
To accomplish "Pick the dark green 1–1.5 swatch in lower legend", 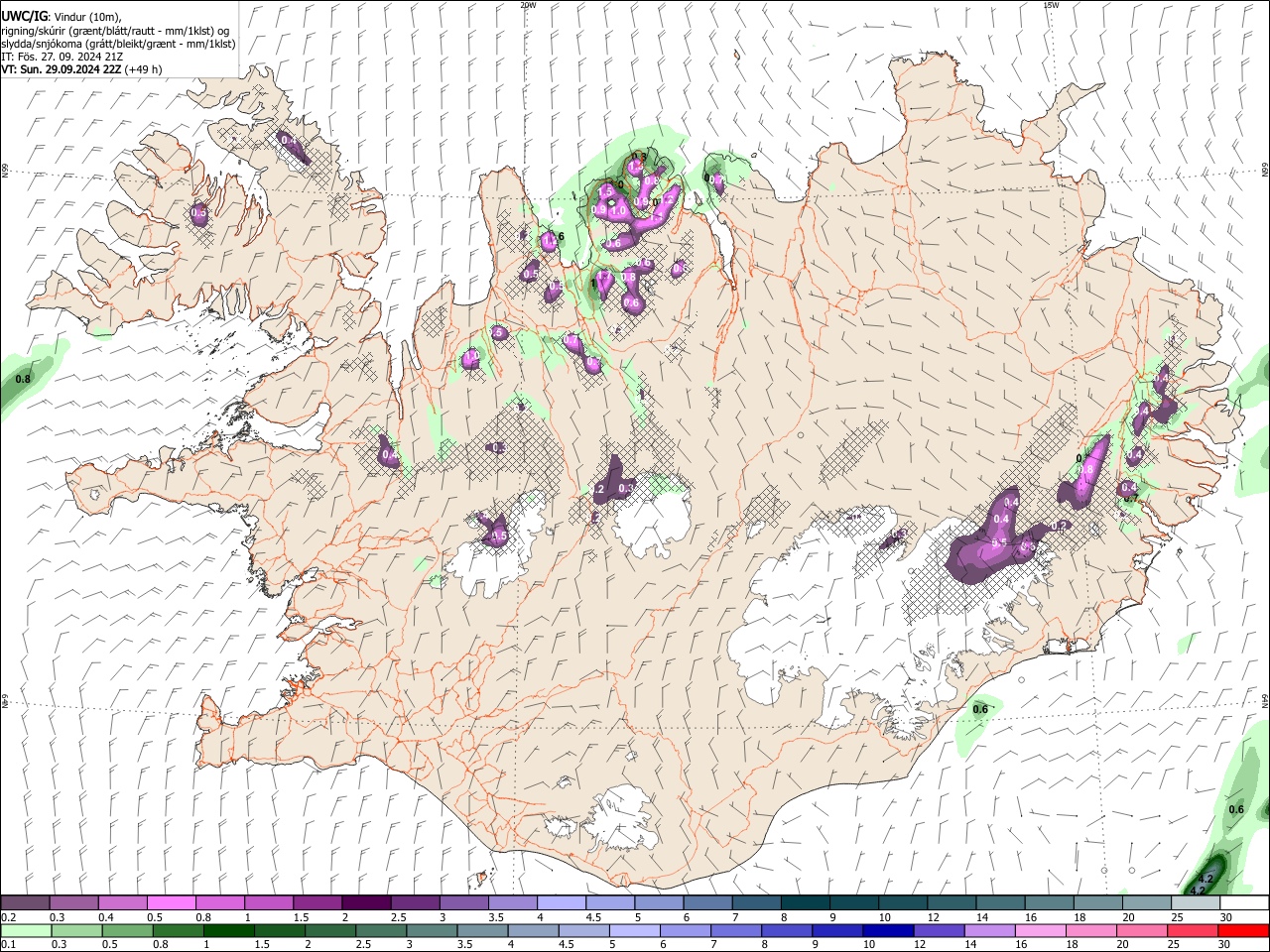I will [x=228, y=930].
